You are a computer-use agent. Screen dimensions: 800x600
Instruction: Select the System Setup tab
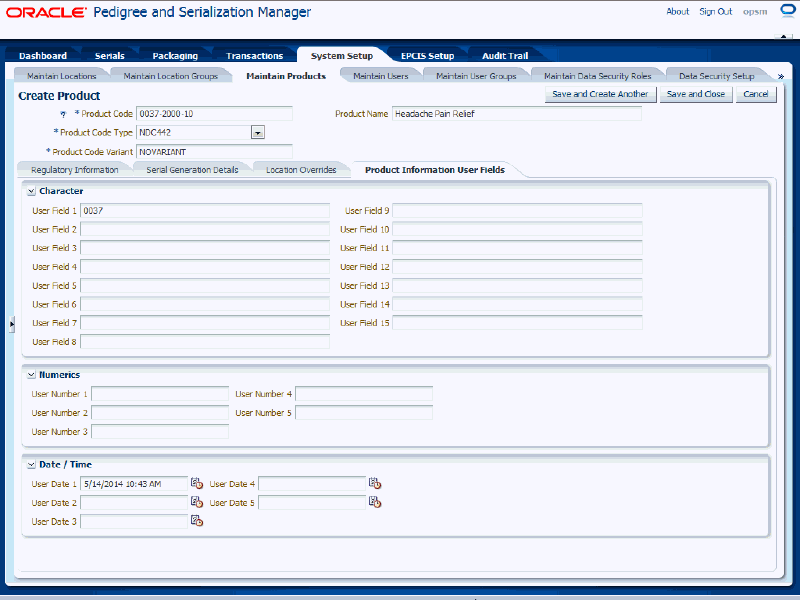342,56
